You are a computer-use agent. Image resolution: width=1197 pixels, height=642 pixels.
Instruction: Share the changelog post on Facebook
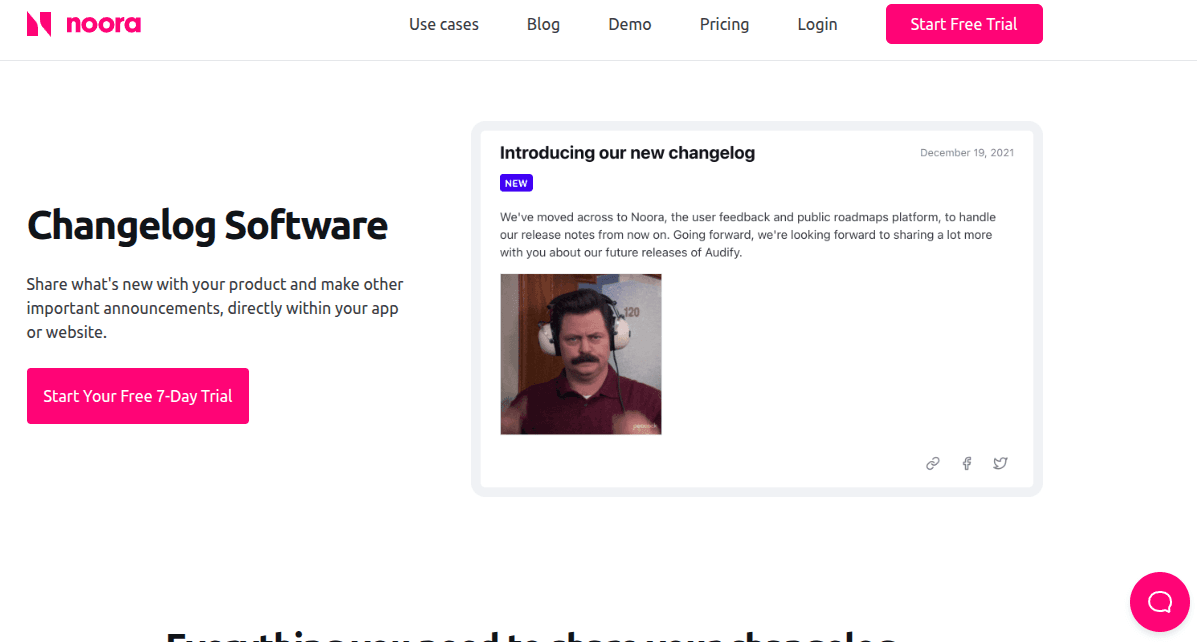(x=966, y=463)
